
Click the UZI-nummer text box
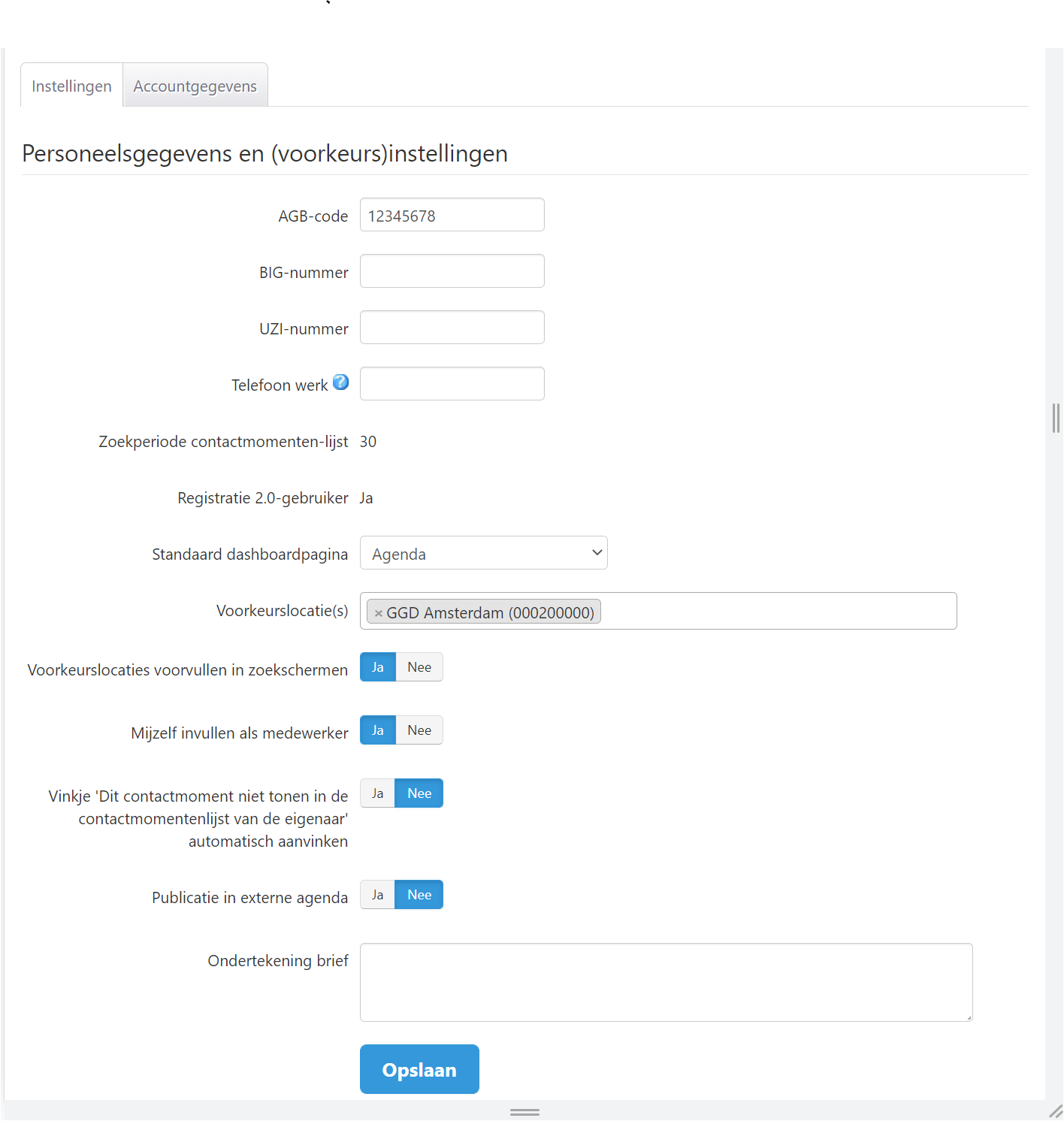point(452,328)
